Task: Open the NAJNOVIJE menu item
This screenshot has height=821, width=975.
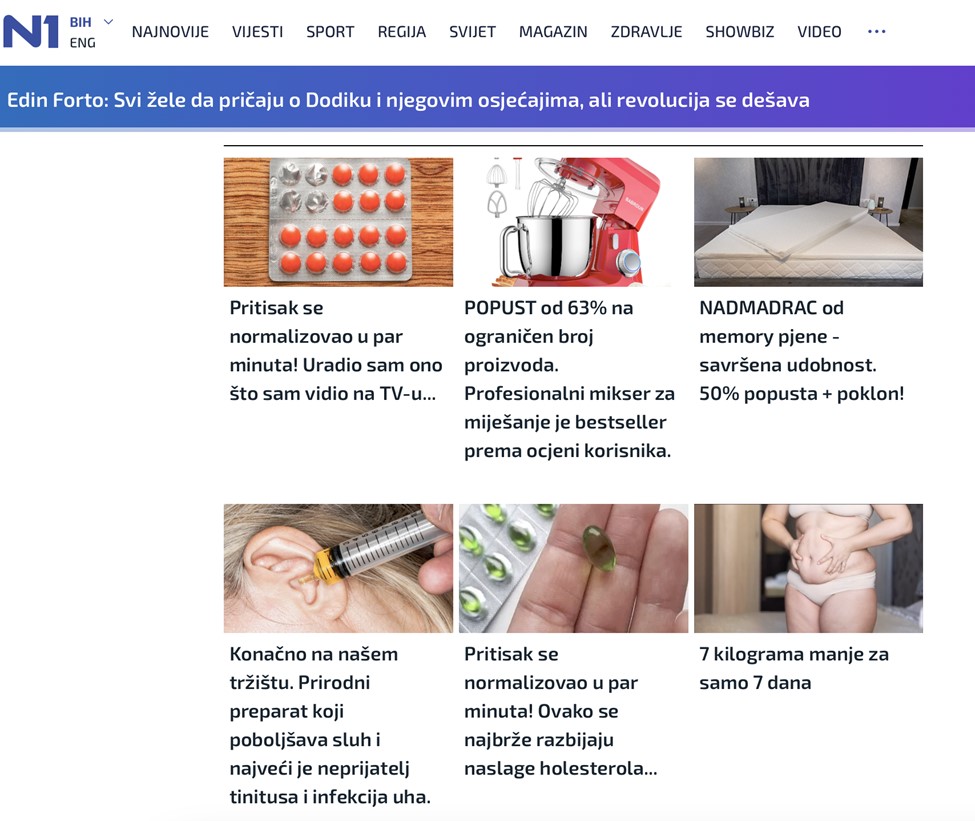Action: pyautogui.click(x=170, y=32)
